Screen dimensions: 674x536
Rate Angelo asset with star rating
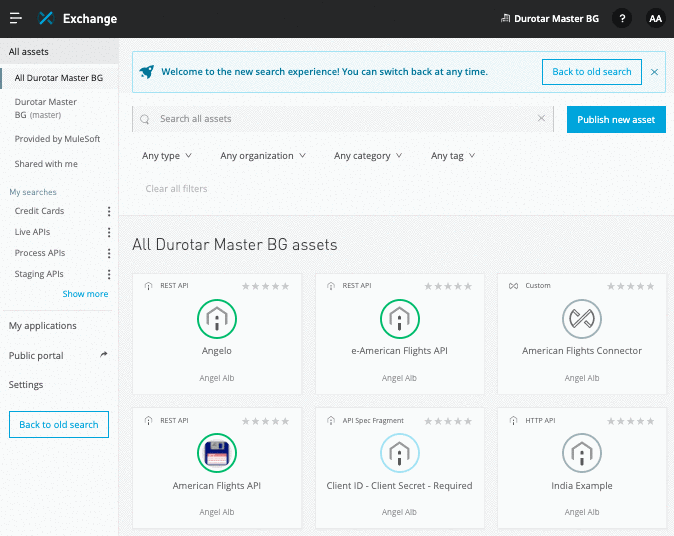coord(265,286)
